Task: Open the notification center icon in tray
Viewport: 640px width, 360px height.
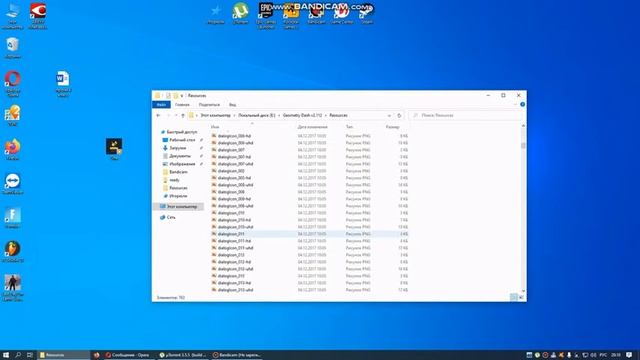Action: 629,355
